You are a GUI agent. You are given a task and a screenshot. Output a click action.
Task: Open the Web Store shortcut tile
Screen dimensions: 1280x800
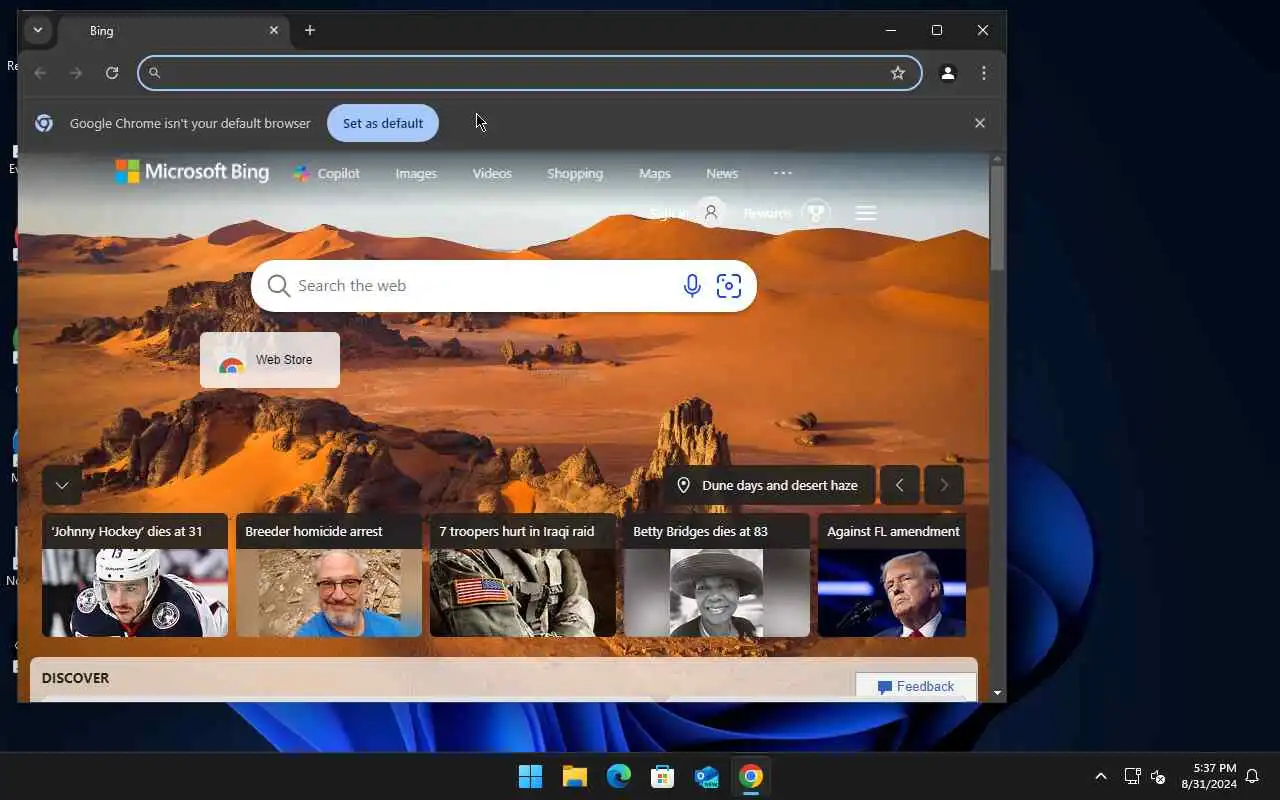[x=270, y=360]
